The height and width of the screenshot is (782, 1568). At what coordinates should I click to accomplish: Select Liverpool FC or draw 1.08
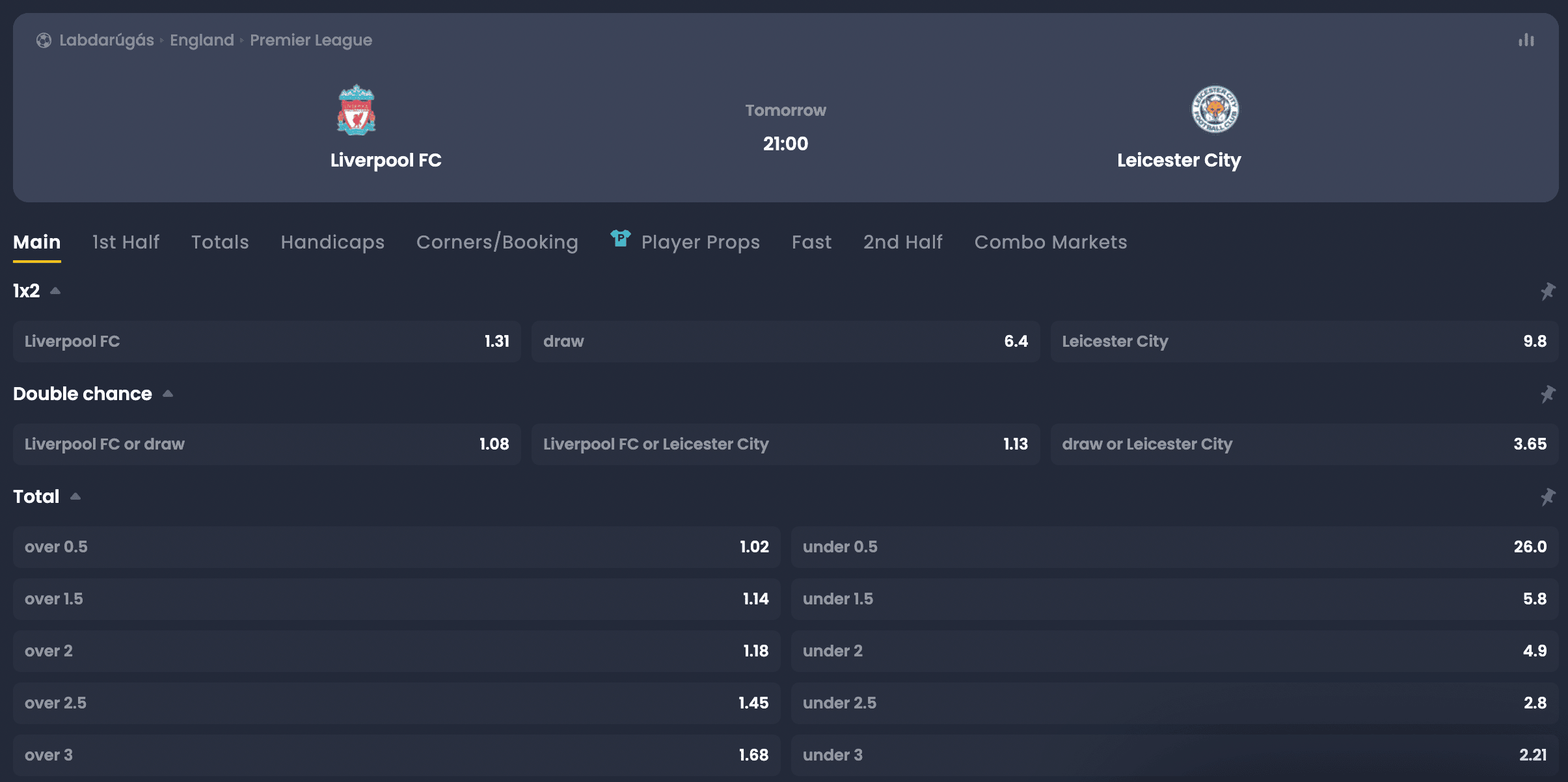[267, 444]
